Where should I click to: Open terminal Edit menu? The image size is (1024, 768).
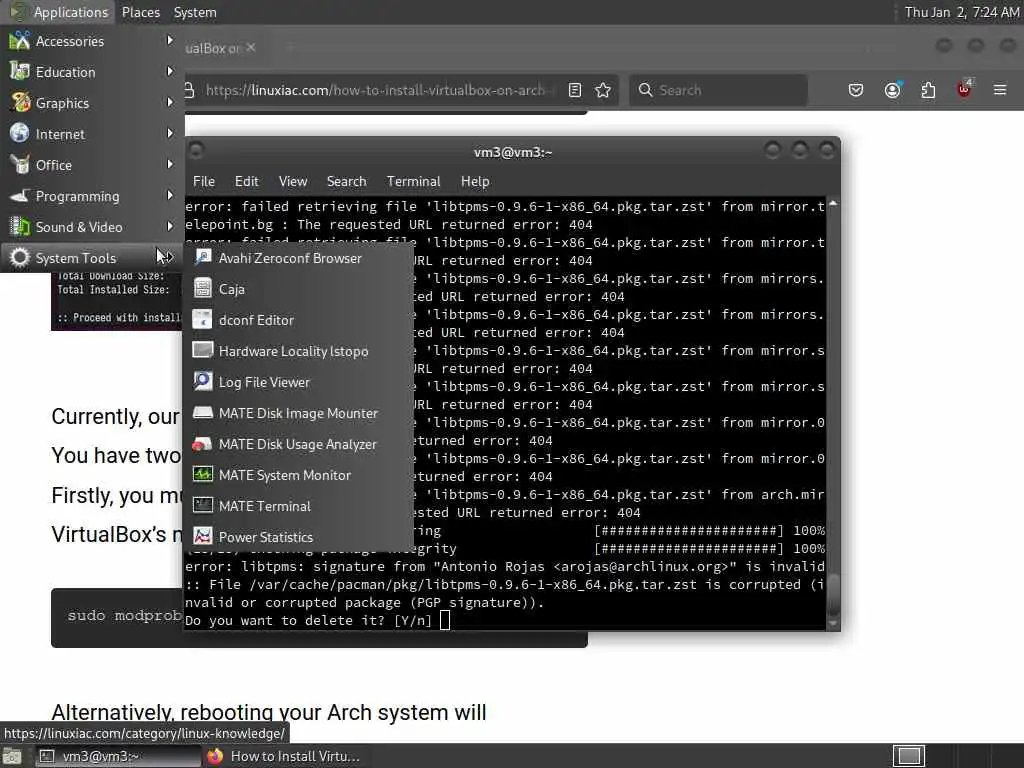coord(246,181)
